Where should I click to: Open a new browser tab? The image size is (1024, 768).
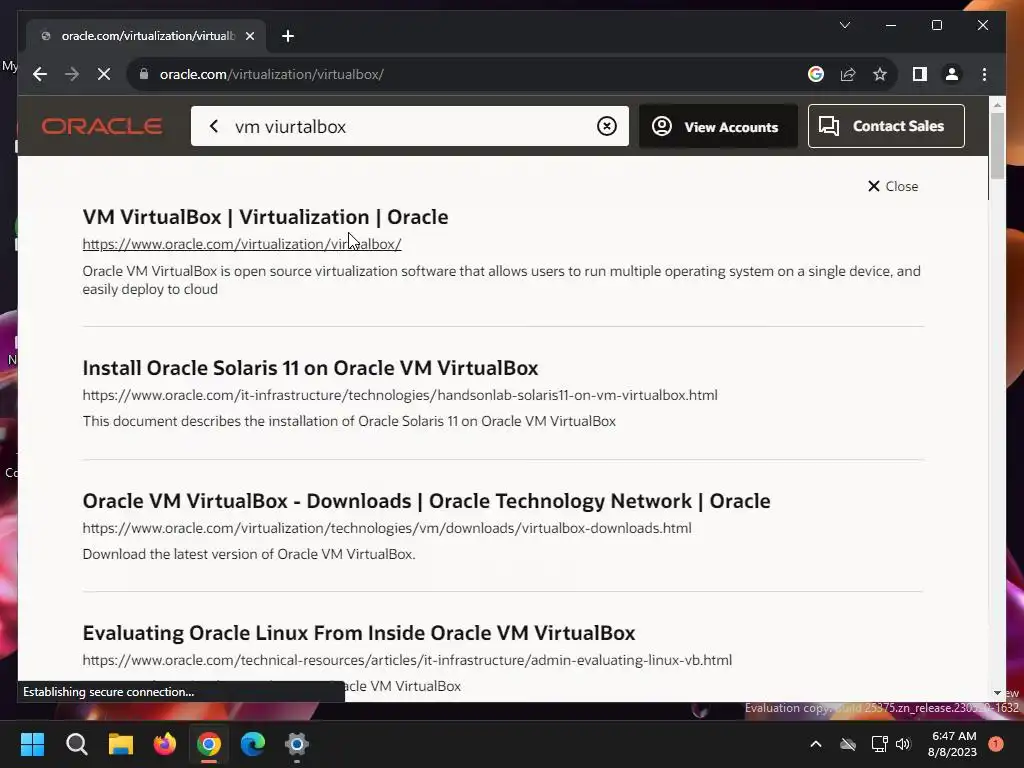coord(288,36)
